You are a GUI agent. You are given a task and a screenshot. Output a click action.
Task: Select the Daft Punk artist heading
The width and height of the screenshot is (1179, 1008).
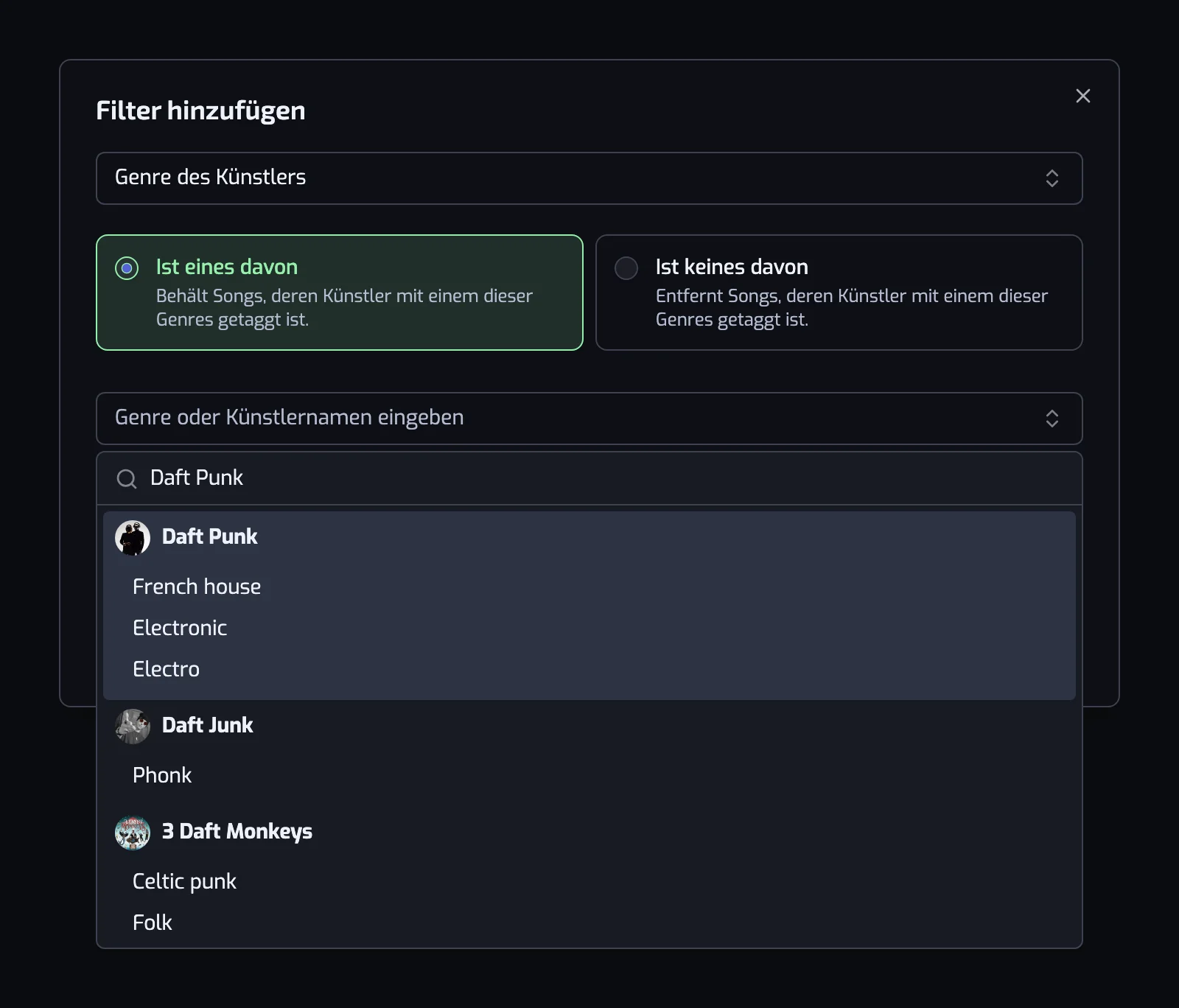pos(209,536)
